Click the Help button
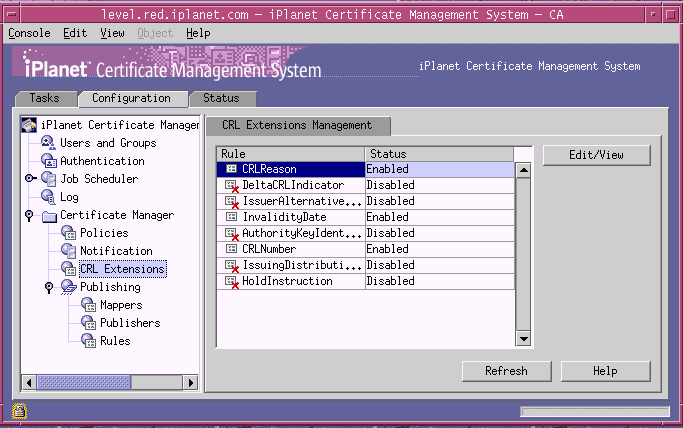This screenshot has height=428, width=683. [605, 371]
